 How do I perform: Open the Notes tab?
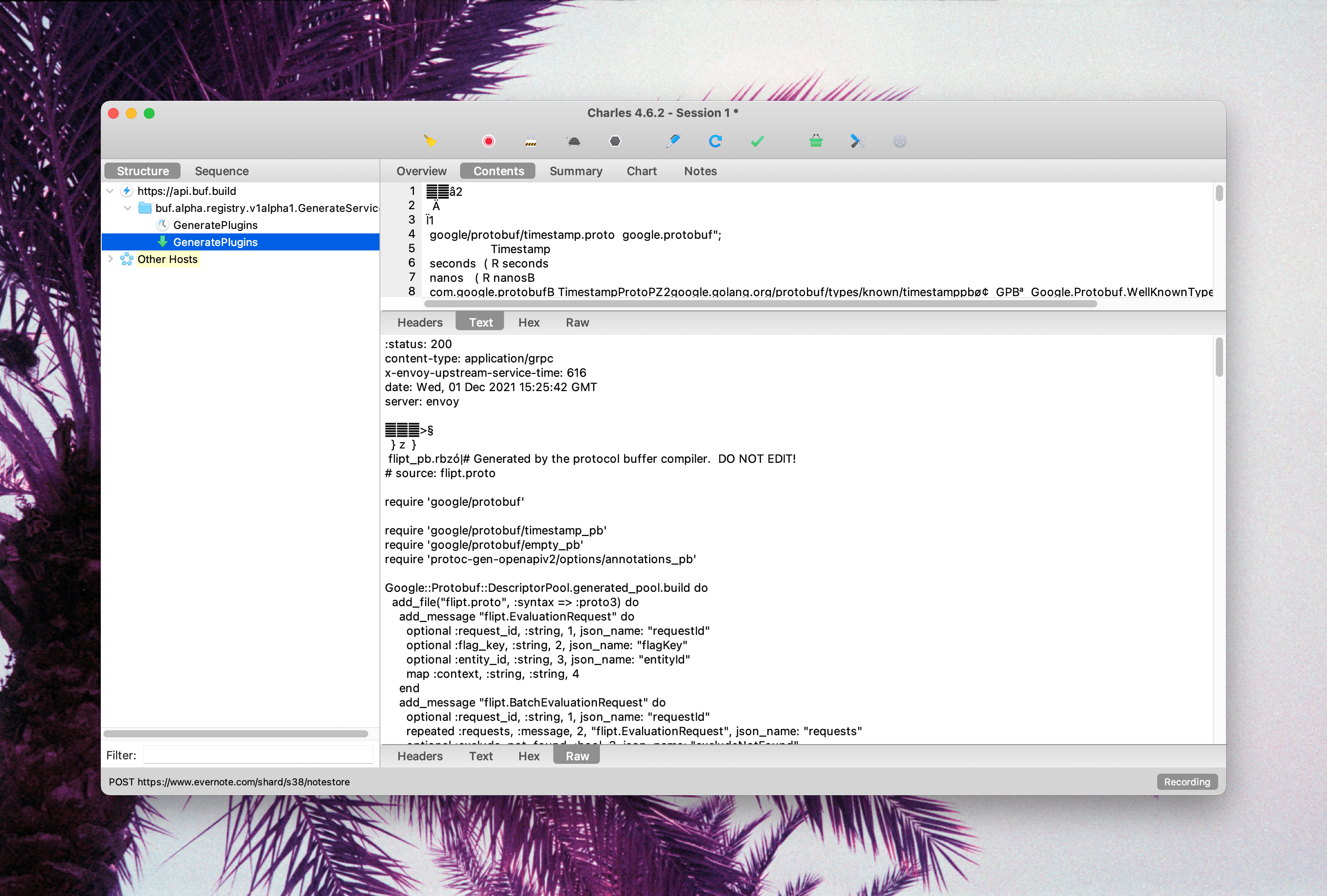(700, 171)
